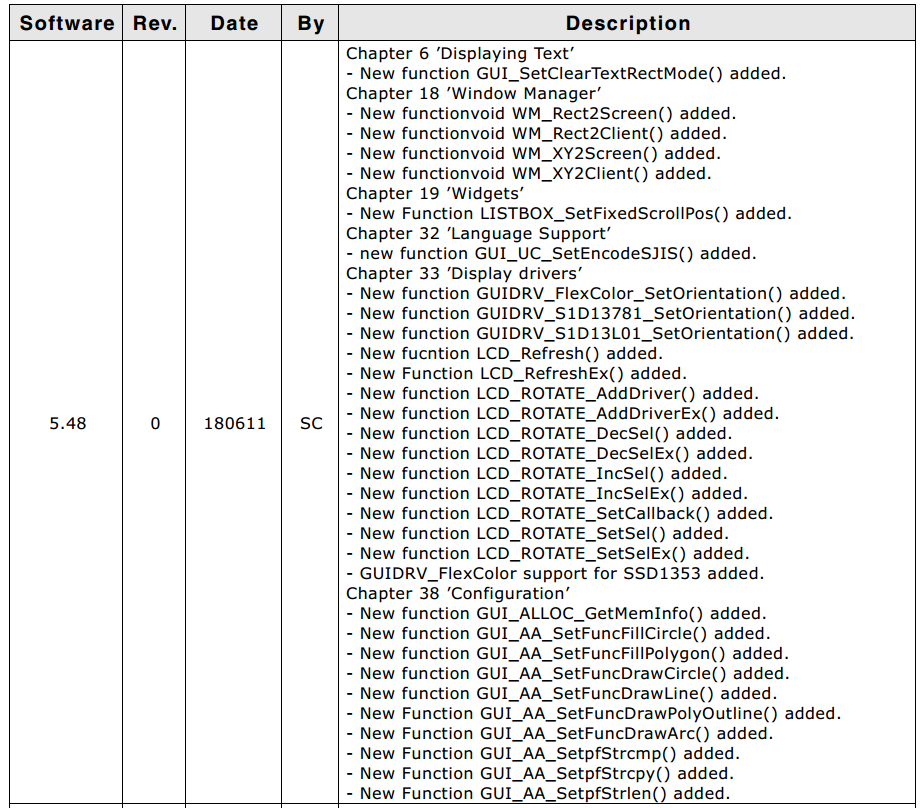The width and height of the screenshot is (920, 808).
Task: Select software version 5.48 cell
Action: coord(67,423)
